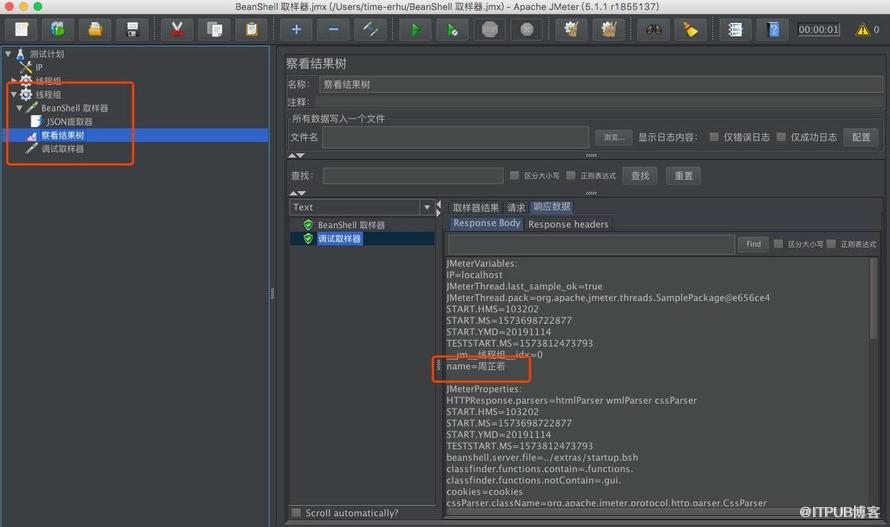Save the test plan

[132, 30]
